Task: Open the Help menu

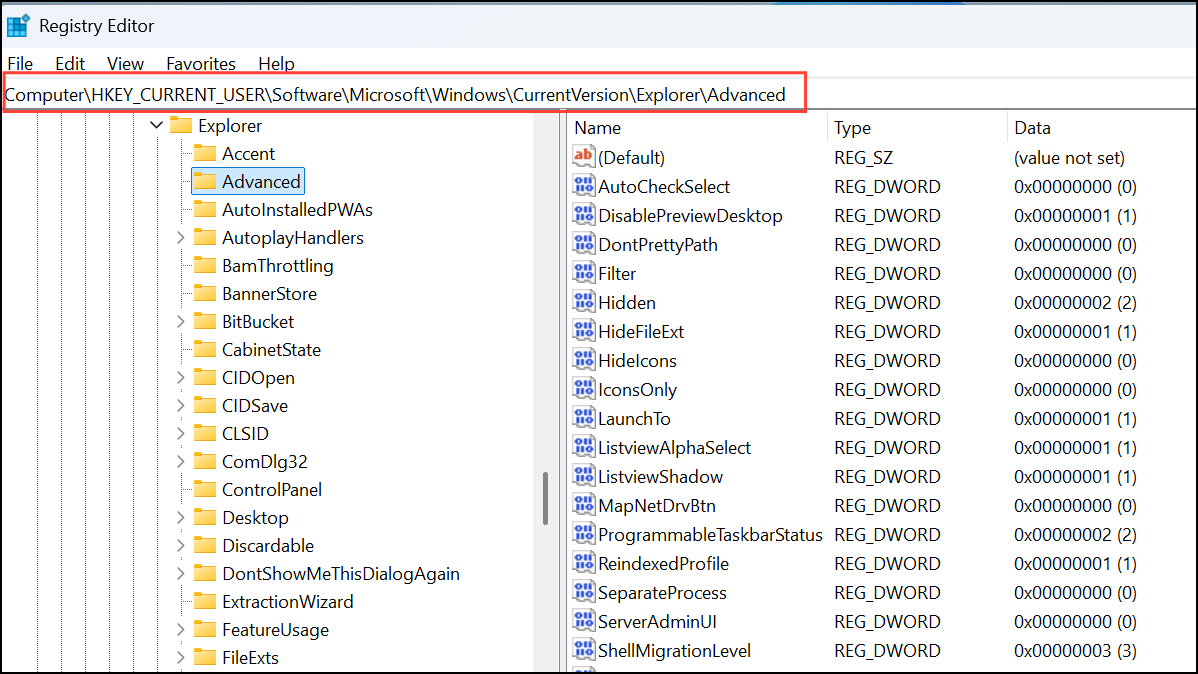Action: point(276,63)
